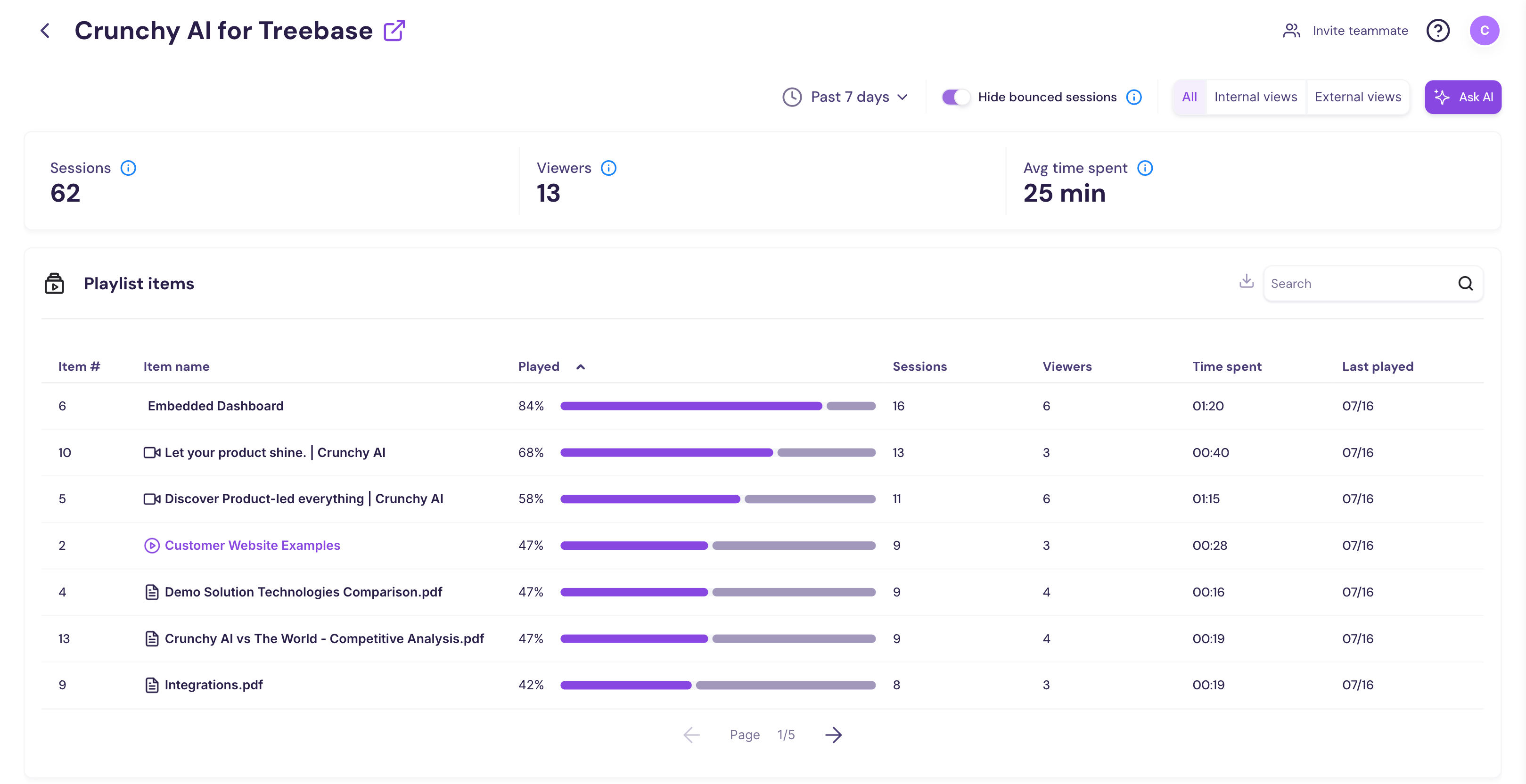
Task: Click the 13 viewers total value
Action: click(548, 194)
